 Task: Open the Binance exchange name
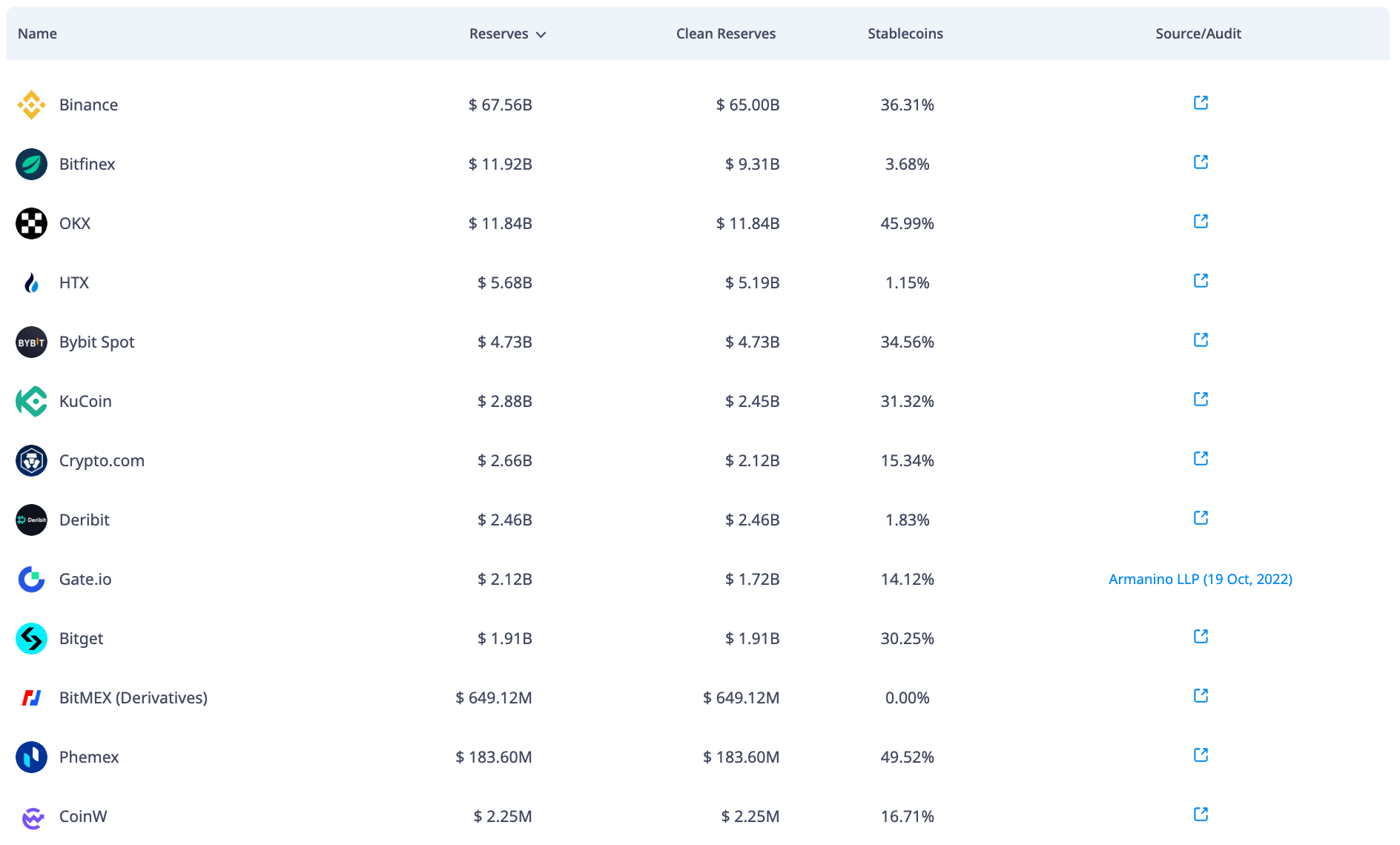point(88,105)
